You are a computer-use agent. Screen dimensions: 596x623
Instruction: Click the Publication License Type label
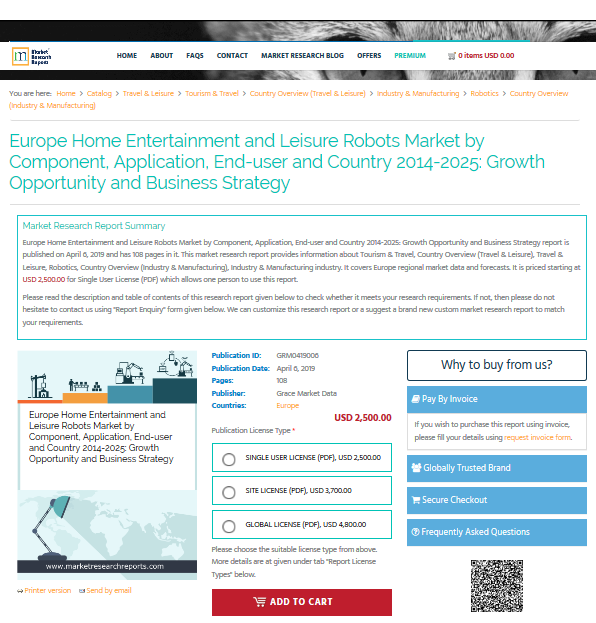251,431
